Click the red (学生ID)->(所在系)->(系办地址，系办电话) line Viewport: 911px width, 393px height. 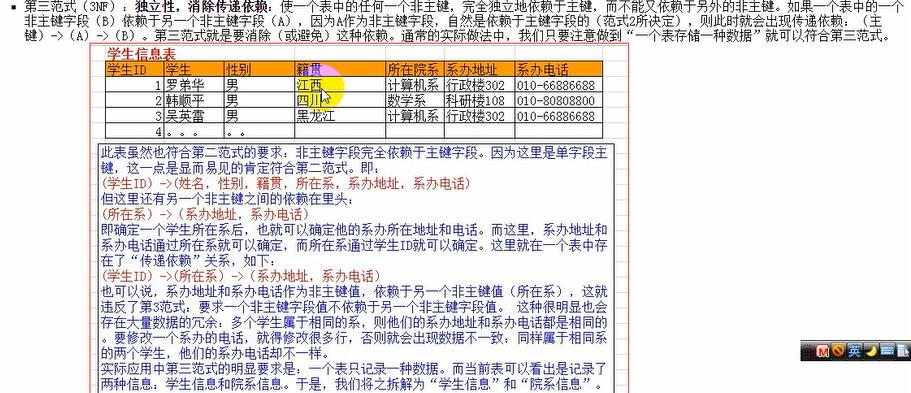coord(241,275)
